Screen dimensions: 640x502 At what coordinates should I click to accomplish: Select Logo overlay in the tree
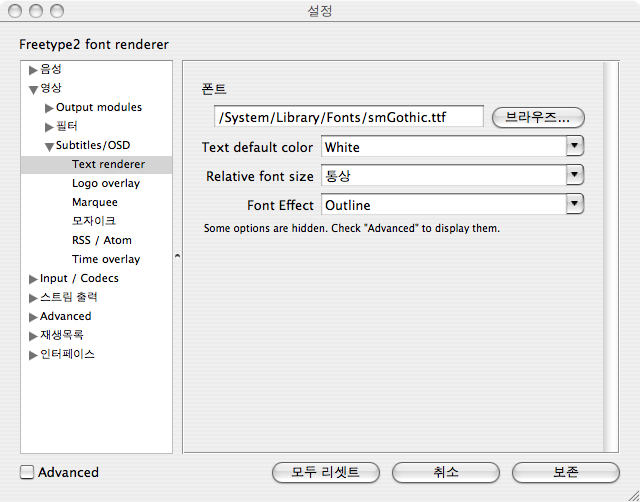pyautogui.click(x=106, y=183)
